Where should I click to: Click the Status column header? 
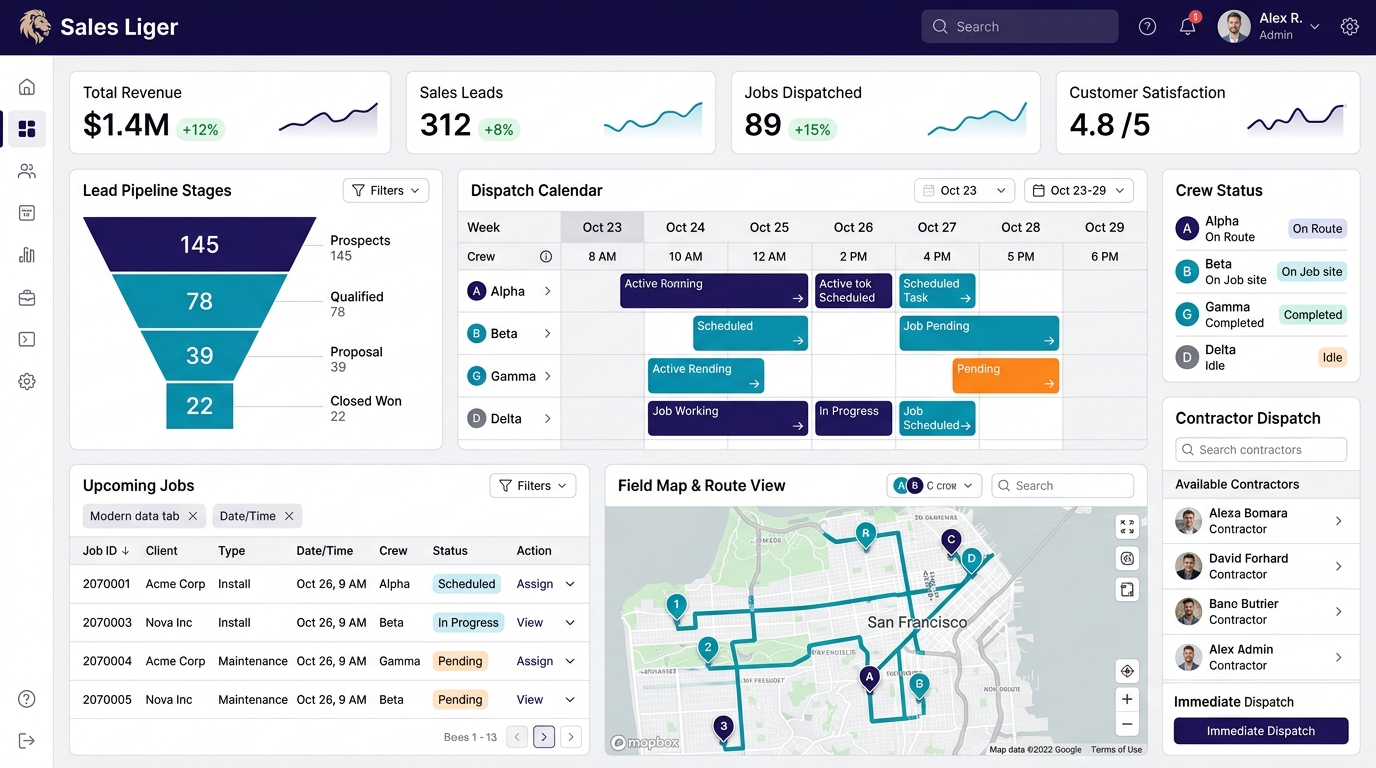(x=450, y=551)
